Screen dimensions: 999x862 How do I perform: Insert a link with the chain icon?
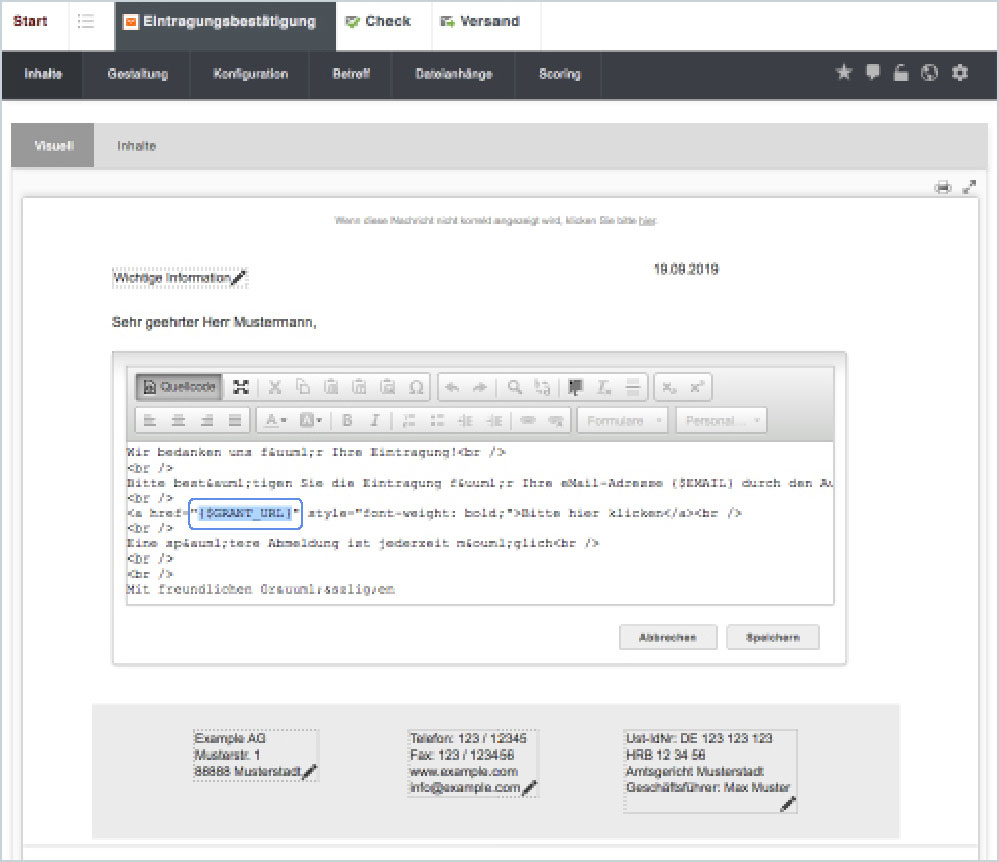pos(527,420)
